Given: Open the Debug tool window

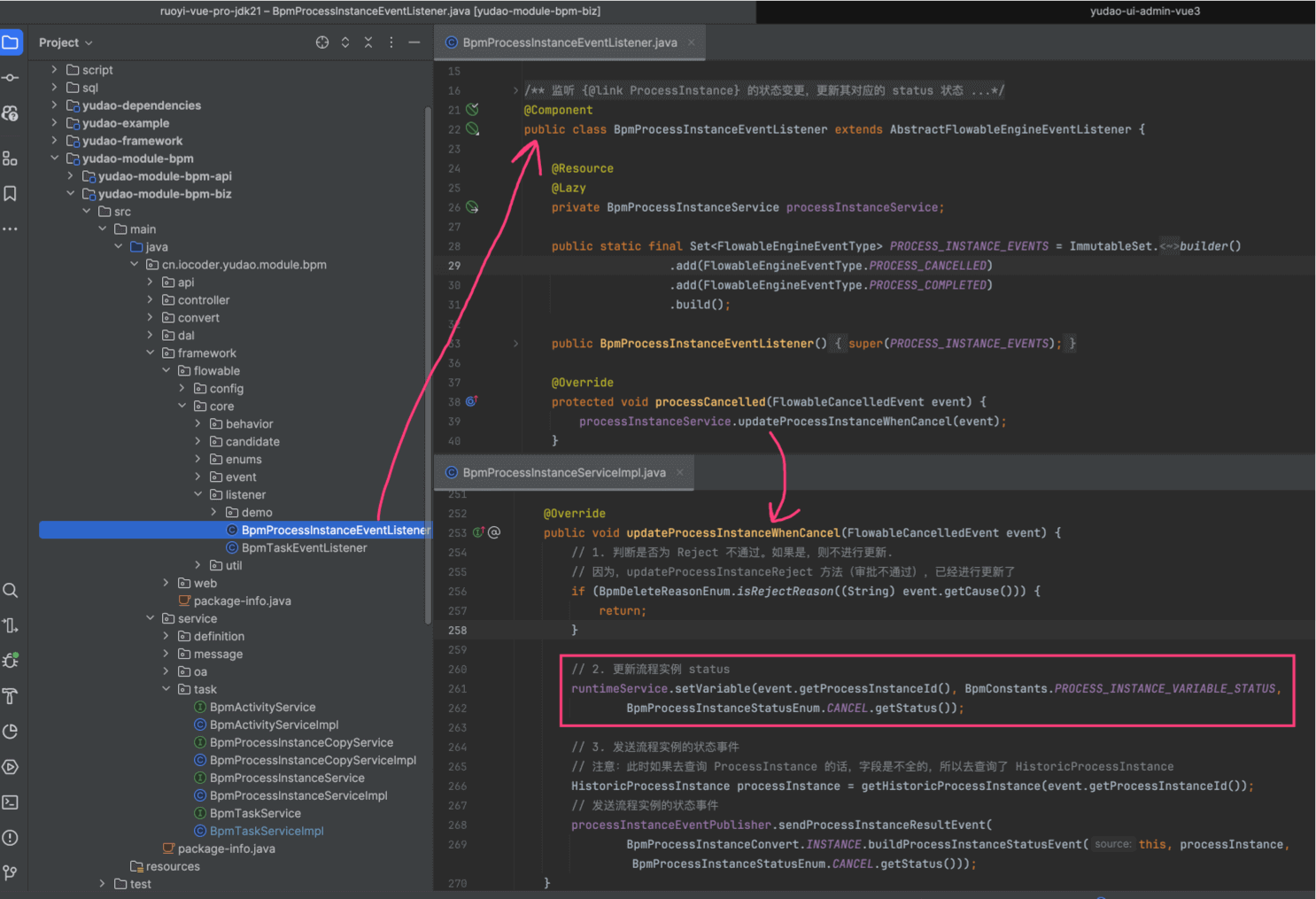Looking at the screenshot, I should click(11, 661).
